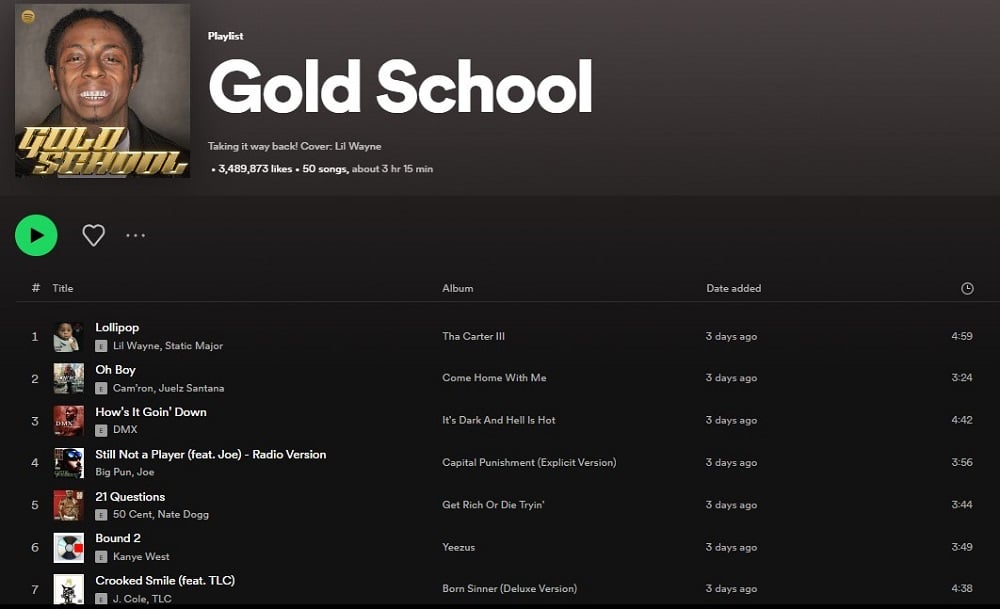
Task: Like the playlist with the heart icon
Action: point(94,235)
